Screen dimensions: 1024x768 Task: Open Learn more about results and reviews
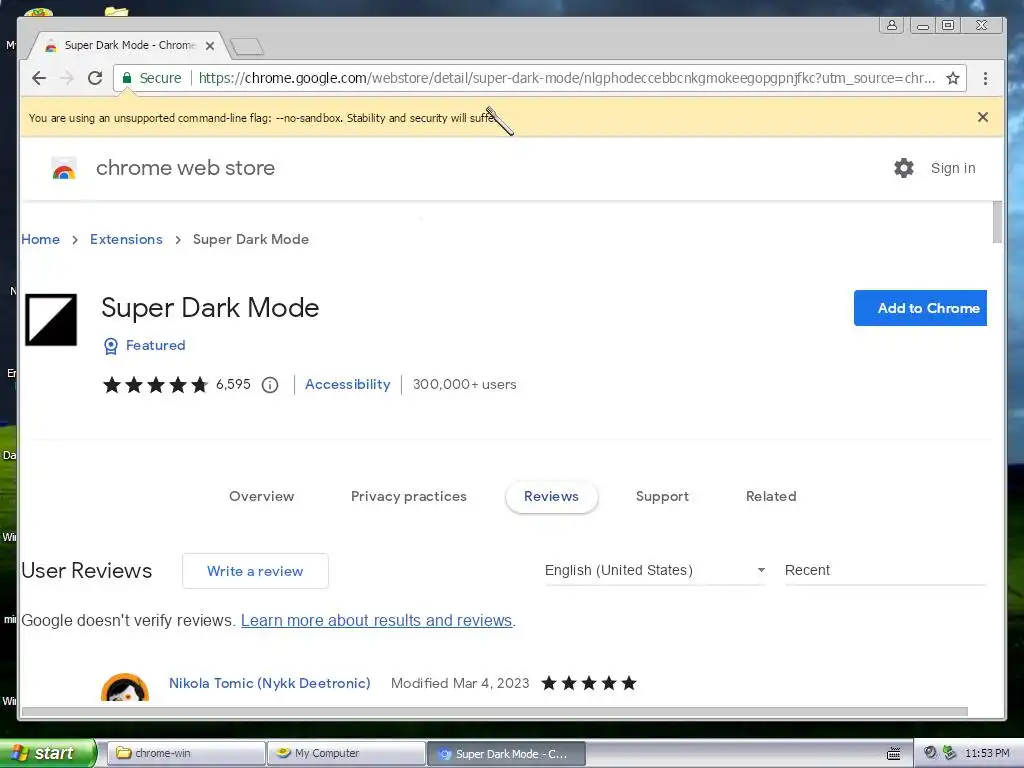click(x=376, y=620)
